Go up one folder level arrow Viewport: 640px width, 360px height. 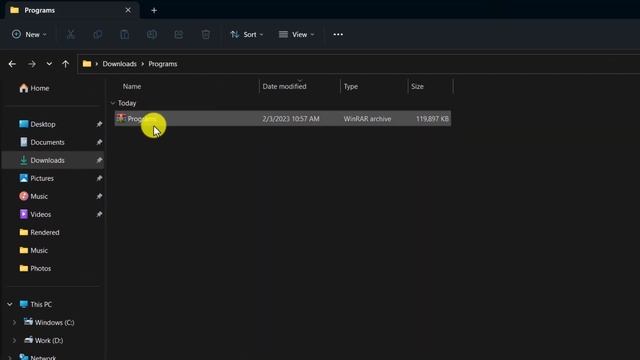pyautogui.click(x=65, y=64)
